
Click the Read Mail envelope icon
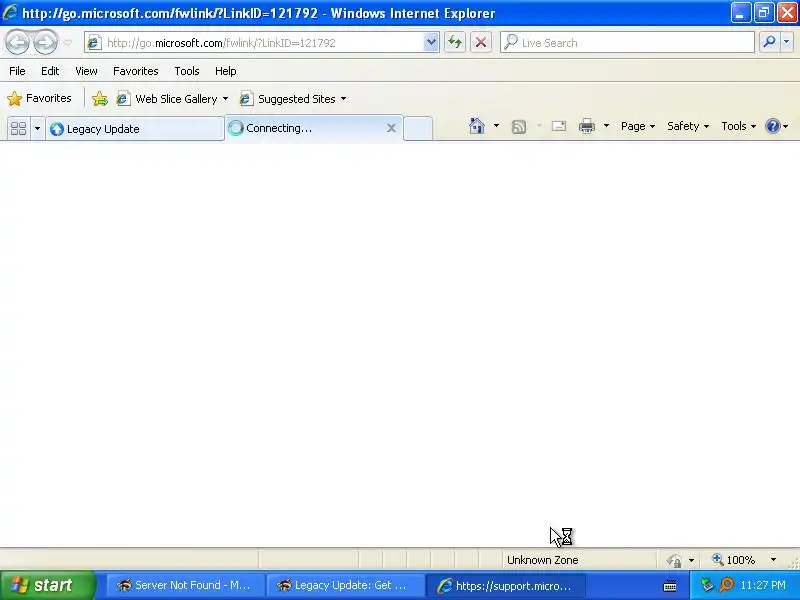tap(559, 126)
